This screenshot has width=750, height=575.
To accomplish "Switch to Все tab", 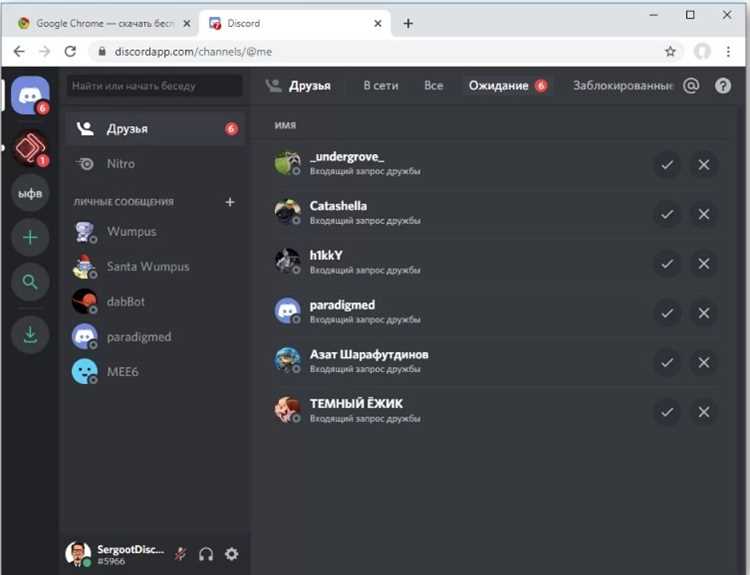I will pos(433,86).
